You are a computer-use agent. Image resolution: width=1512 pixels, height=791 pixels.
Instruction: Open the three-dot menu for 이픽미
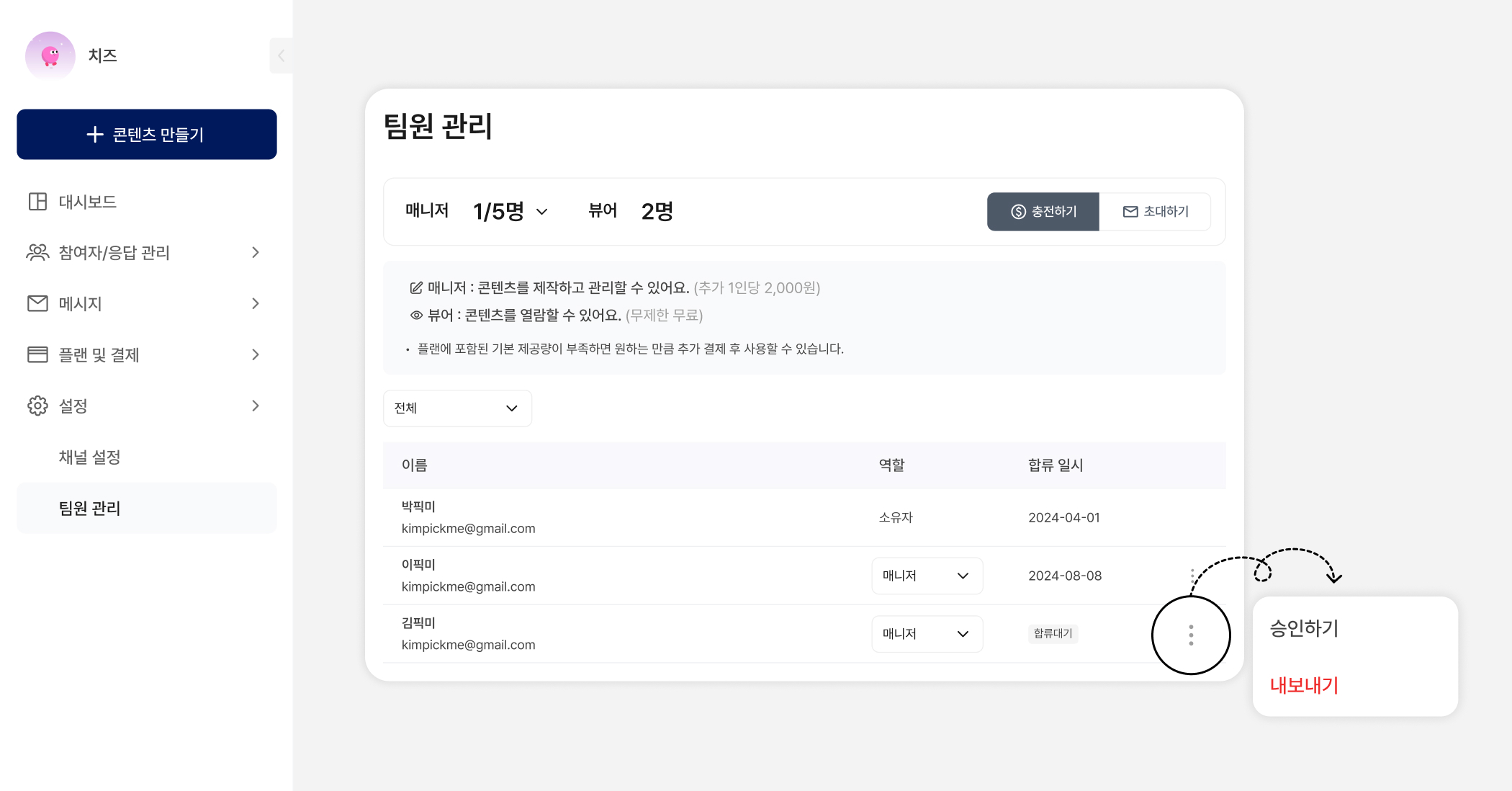(1192, 576)
